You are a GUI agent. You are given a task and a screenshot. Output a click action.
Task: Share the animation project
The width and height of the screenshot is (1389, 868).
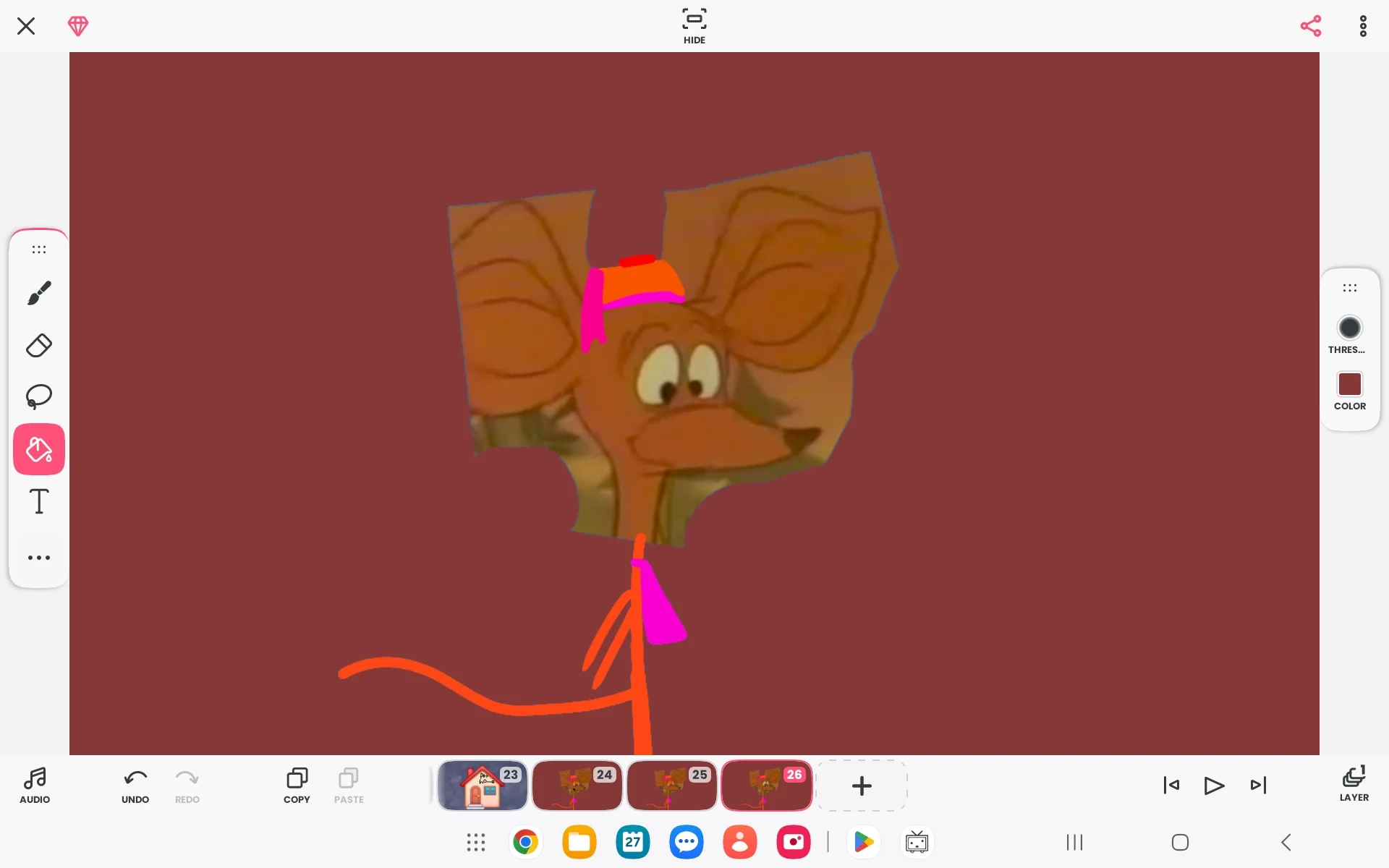[1311, 26]
